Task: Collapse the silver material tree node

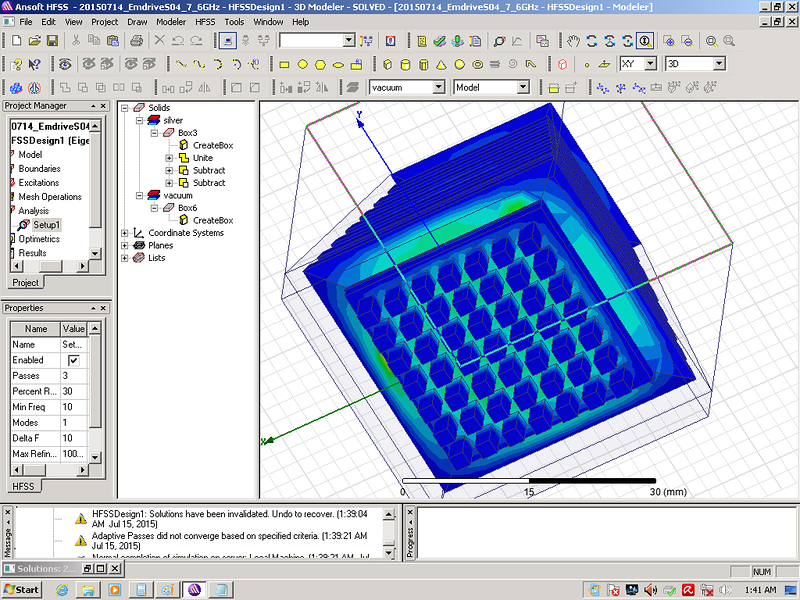Action: point(139,120)
